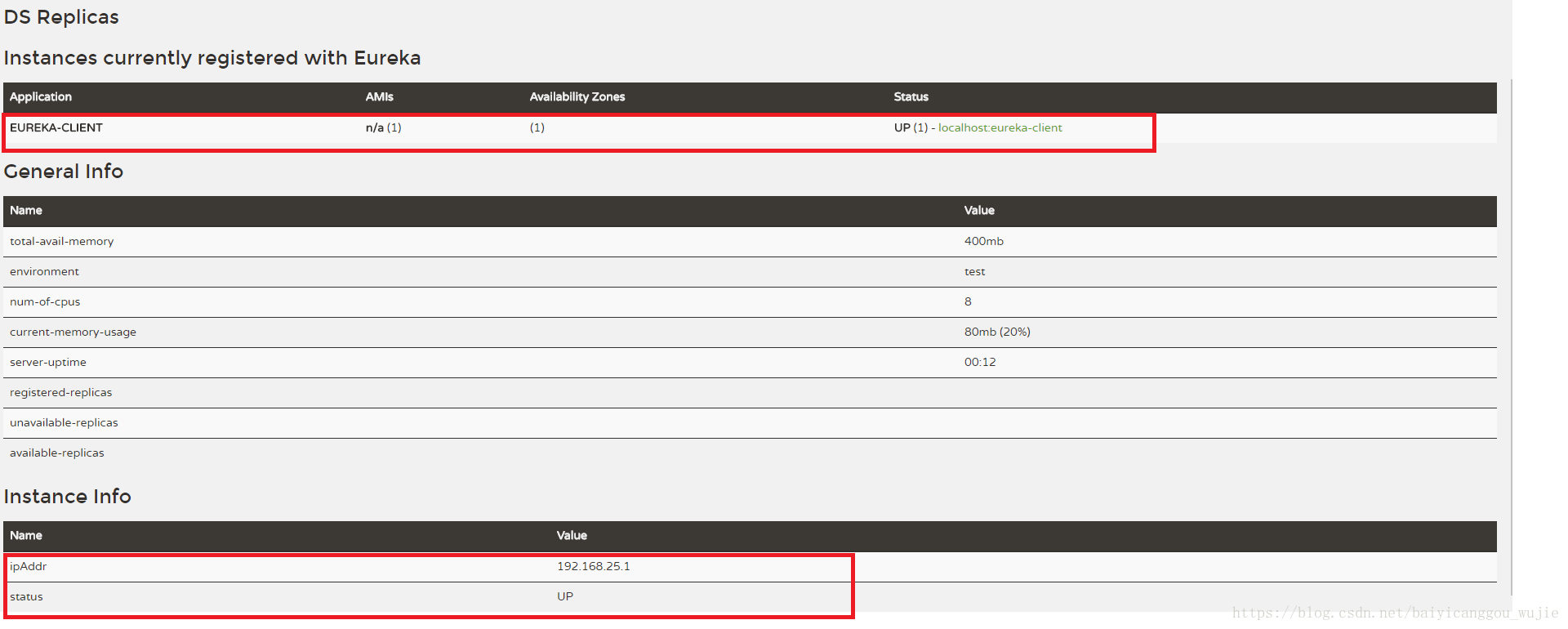Viewport: 1568px width, 629px height.
Task: Open the localhost:eureka-client instance link
Action: point(1000,127)
